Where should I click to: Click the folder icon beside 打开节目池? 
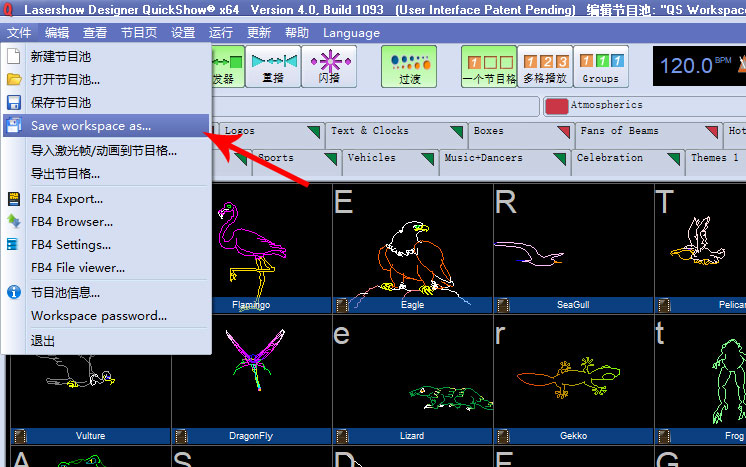click(14, 79)
